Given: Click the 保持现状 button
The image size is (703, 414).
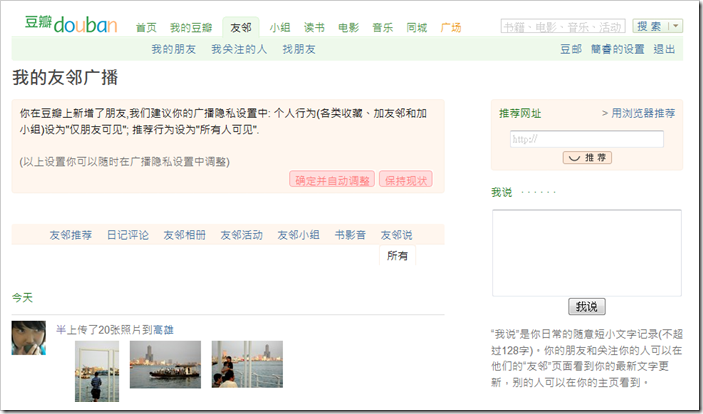Looking at the screenshot, I should pos(406,180).
